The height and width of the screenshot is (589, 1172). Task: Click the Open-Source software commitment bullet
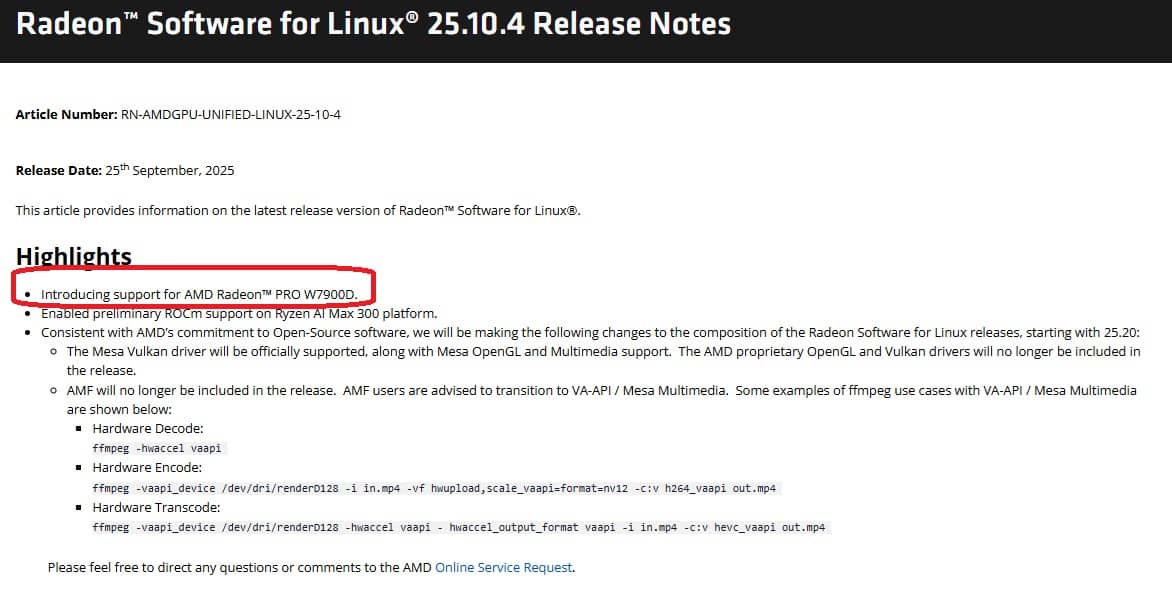[590, 332]
